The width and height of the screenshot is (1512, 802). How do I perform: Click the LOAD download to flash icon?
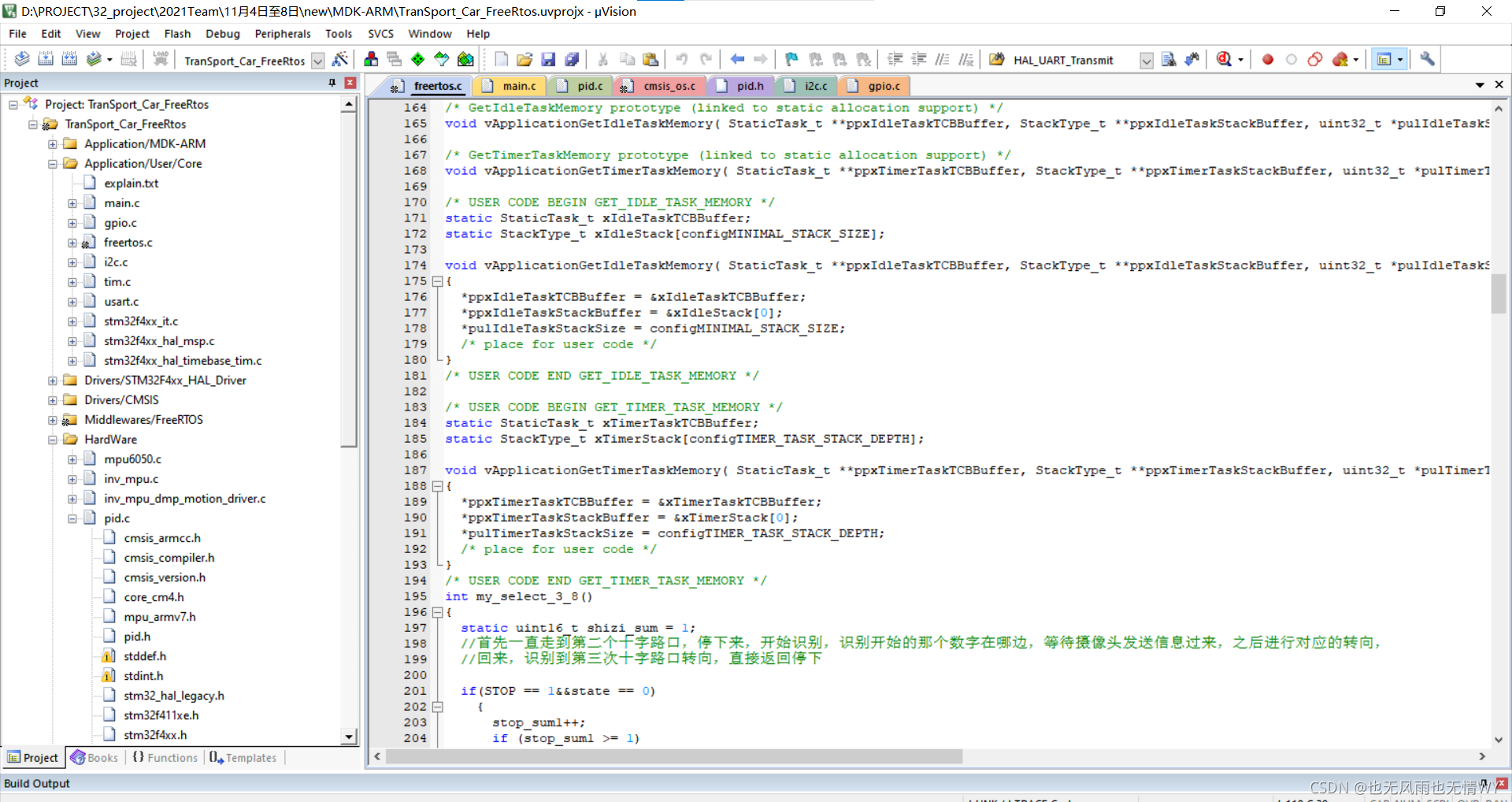tap(161, 59)
